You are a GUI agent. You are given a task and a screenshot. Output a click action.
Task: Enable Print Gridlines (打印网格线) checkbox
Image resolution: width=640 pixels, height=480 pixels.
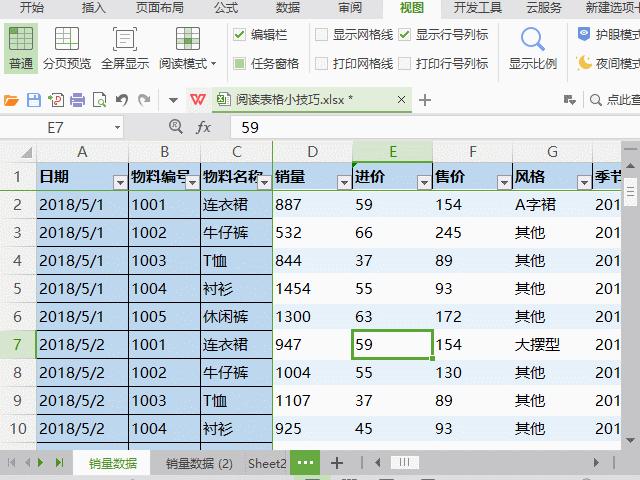[322, 63]
